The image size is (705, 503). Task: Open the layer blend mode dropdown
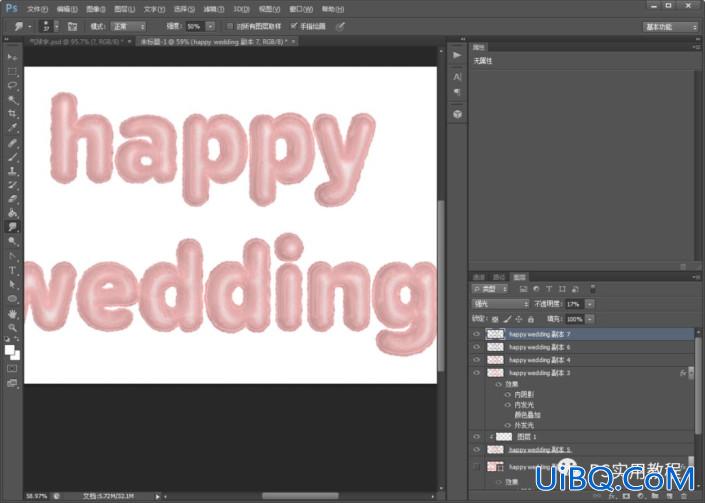[500, 304]
